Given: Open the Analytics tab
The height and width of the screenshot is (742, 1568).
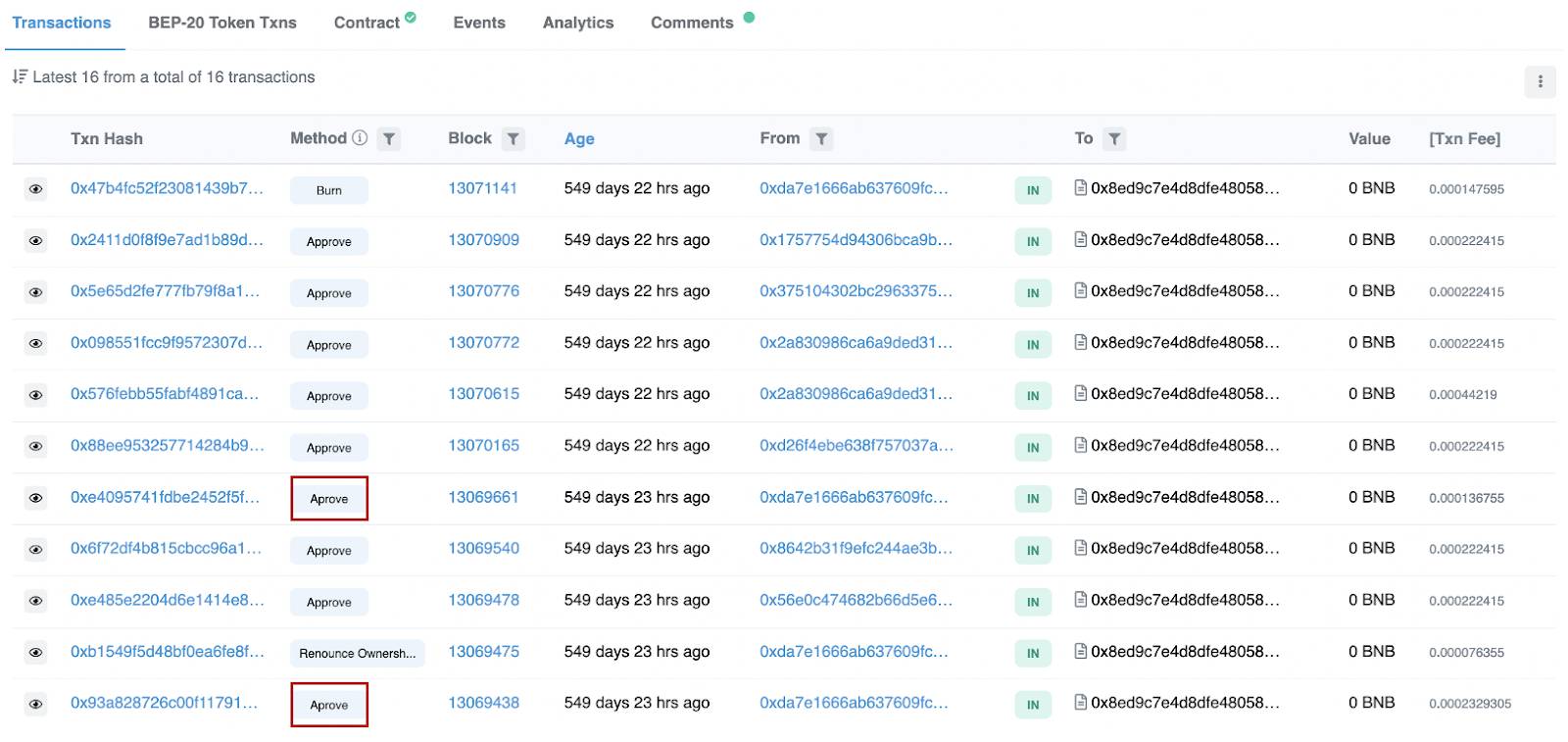Looking at the screenshot, I should (x=578, y=23).
